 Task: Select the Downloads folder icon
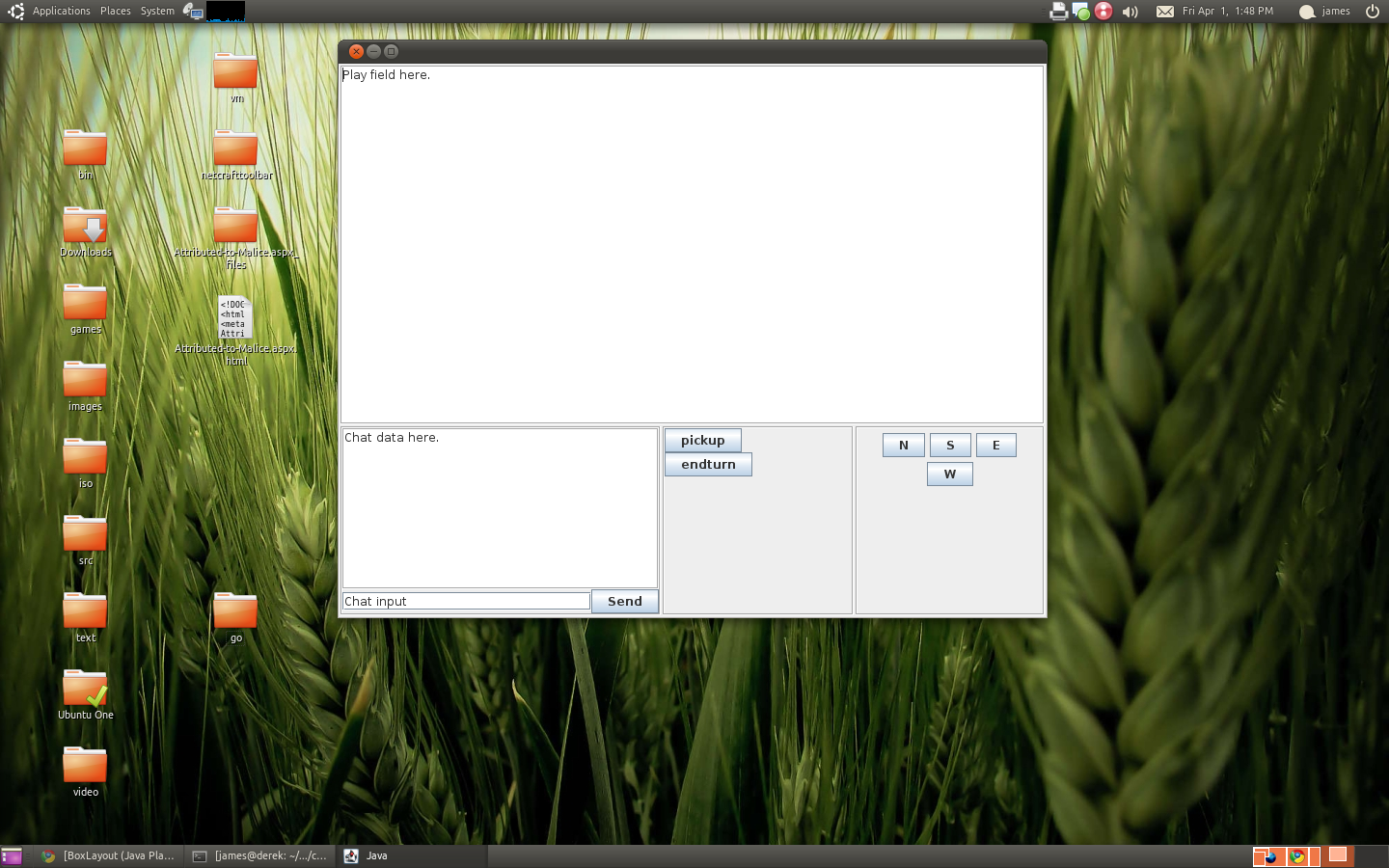point(85,227)
